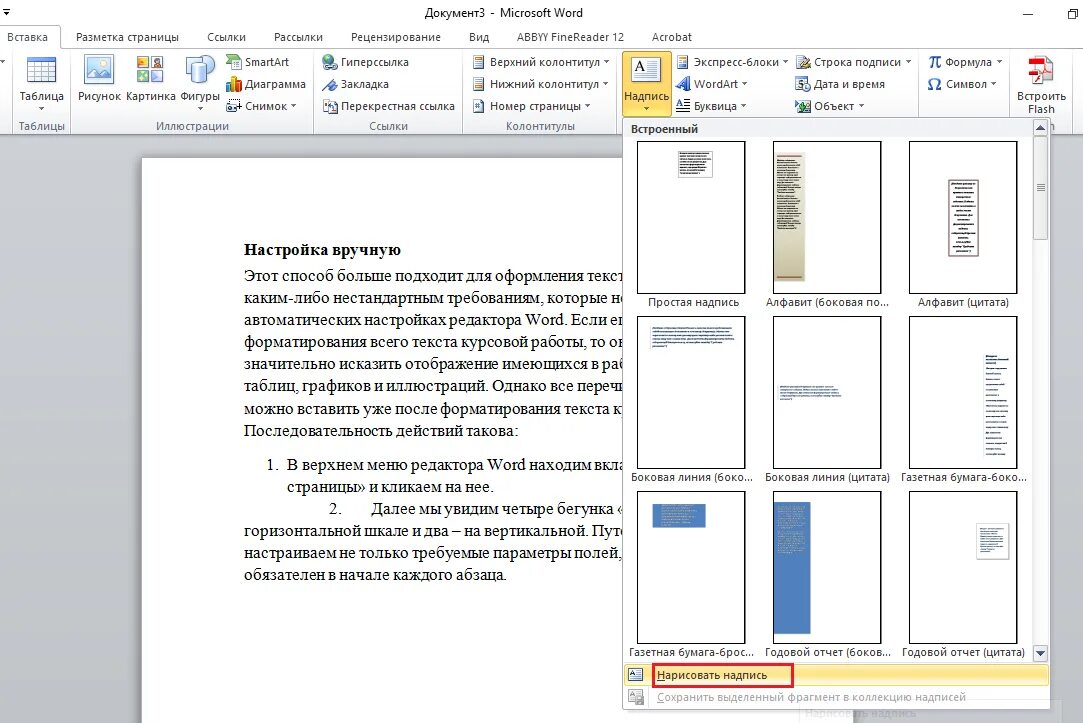Insert a Диаграмма chart

pos(266,84)
